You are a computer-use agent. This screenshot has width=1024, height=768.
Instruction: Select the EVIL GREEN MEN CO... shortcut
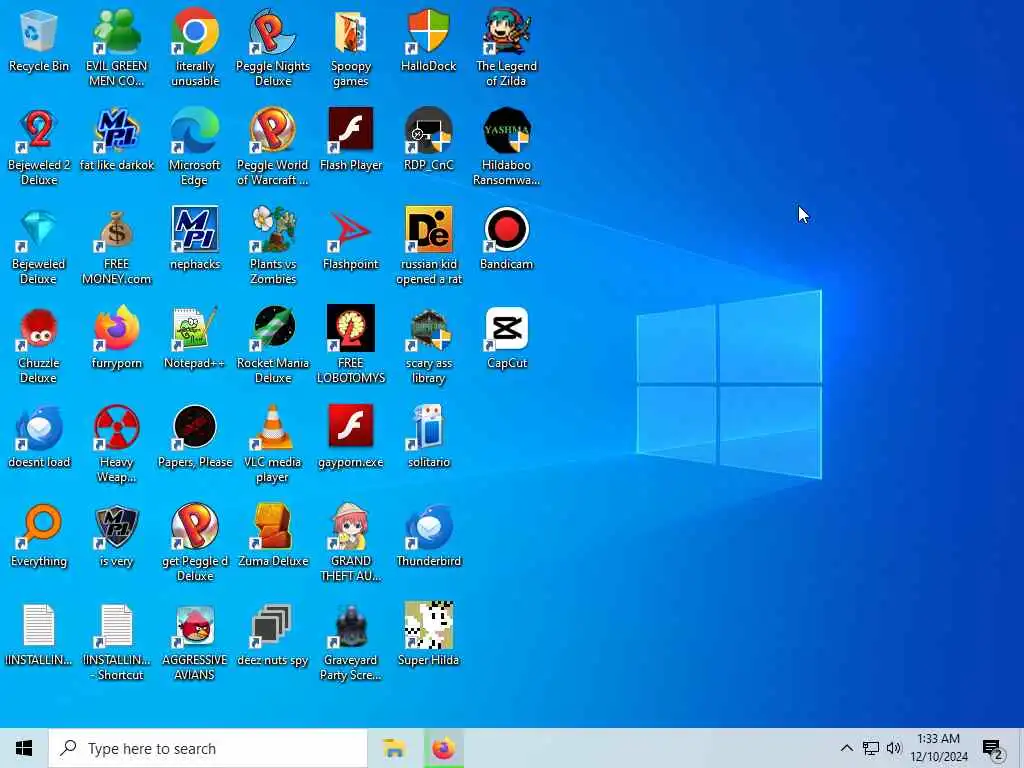[116, 48]
